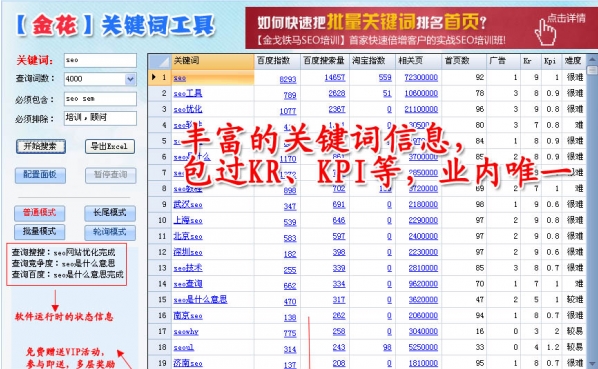Sort by 淘宝指数 column header
598x369 pixels.
click(x=372, y=61)
